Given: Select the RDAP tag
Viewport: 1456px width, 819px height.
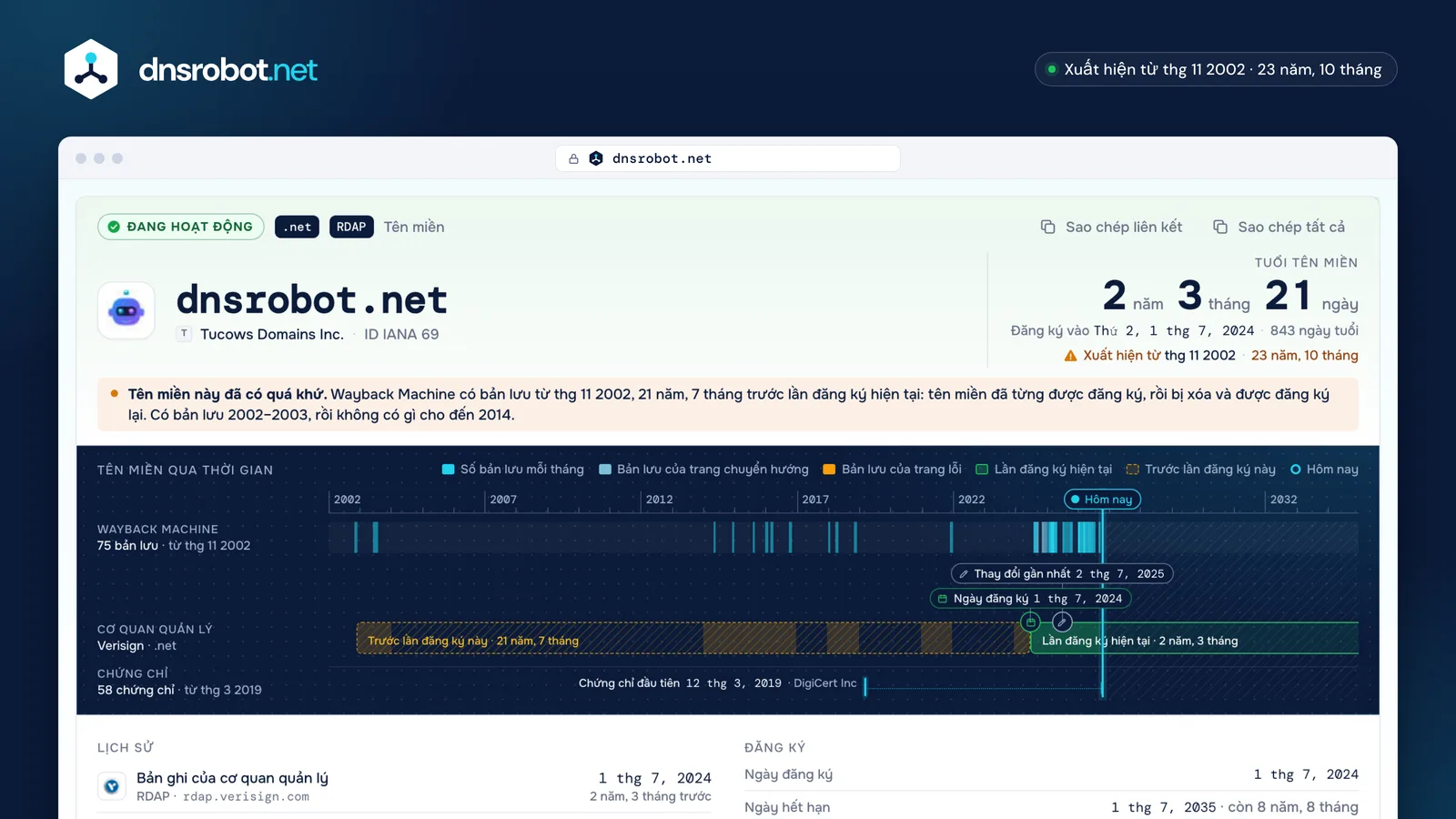Looking at the screenshot, I should pyautogui.click(x=351, y=227).
